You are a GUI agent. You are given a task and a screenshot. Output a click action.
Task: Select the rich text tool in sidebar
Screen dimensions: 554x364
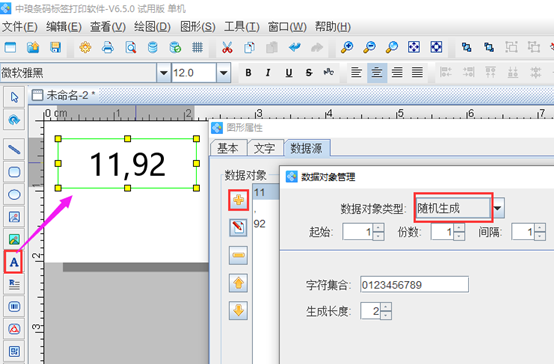14,284
